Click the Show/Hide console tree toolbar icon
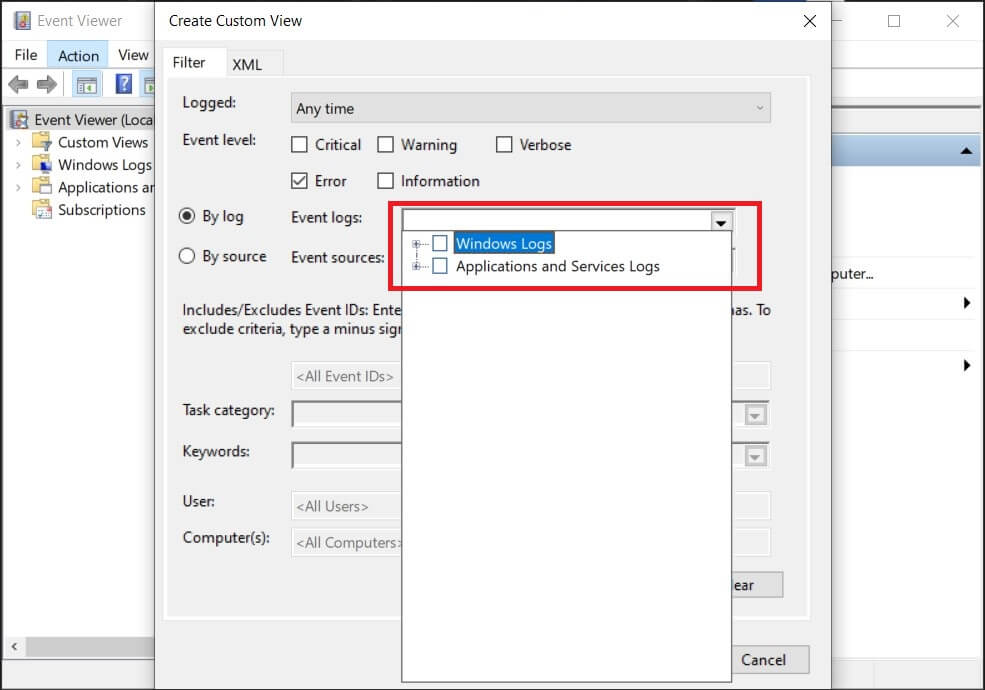This screenshot has height=690, width=985. [x=86, y=84]
